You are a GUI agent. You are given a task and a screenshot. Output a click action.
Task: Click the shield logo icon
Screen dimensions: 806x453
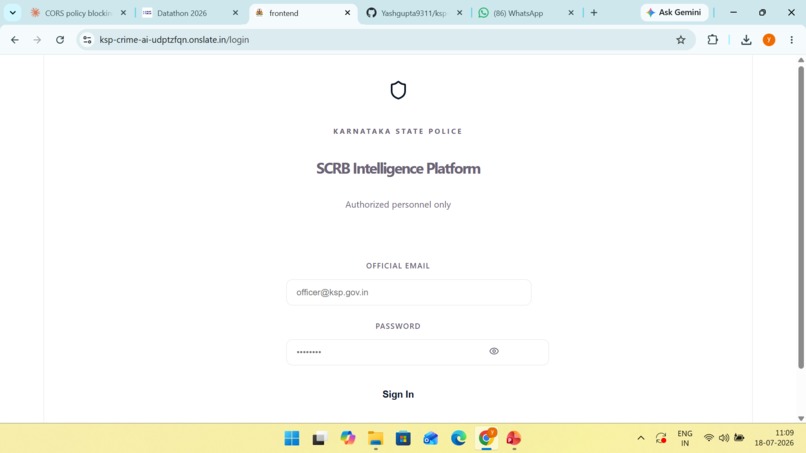[x=398, y=90]
